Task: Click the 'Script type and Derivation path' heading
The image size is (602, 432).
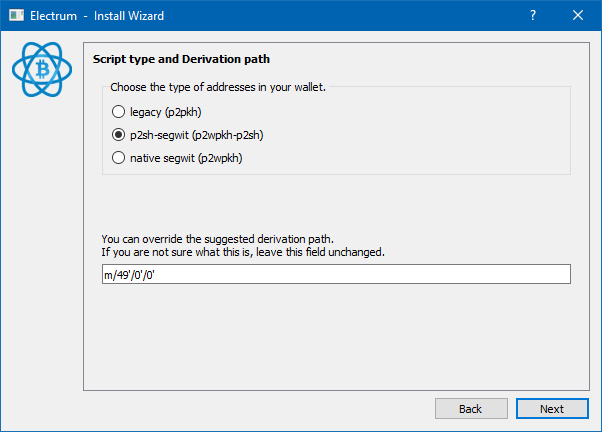Action: [x=181, y=59]
